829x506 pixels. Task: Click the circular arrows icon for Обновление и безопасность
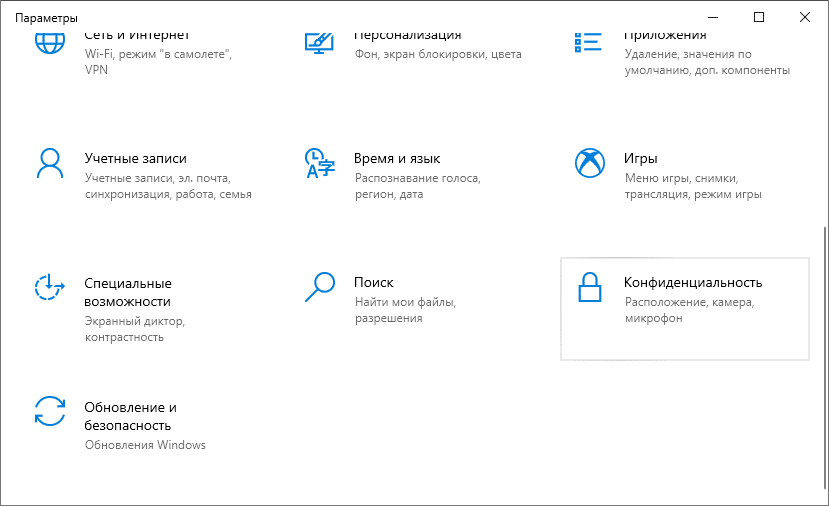[x=49, y=412]
